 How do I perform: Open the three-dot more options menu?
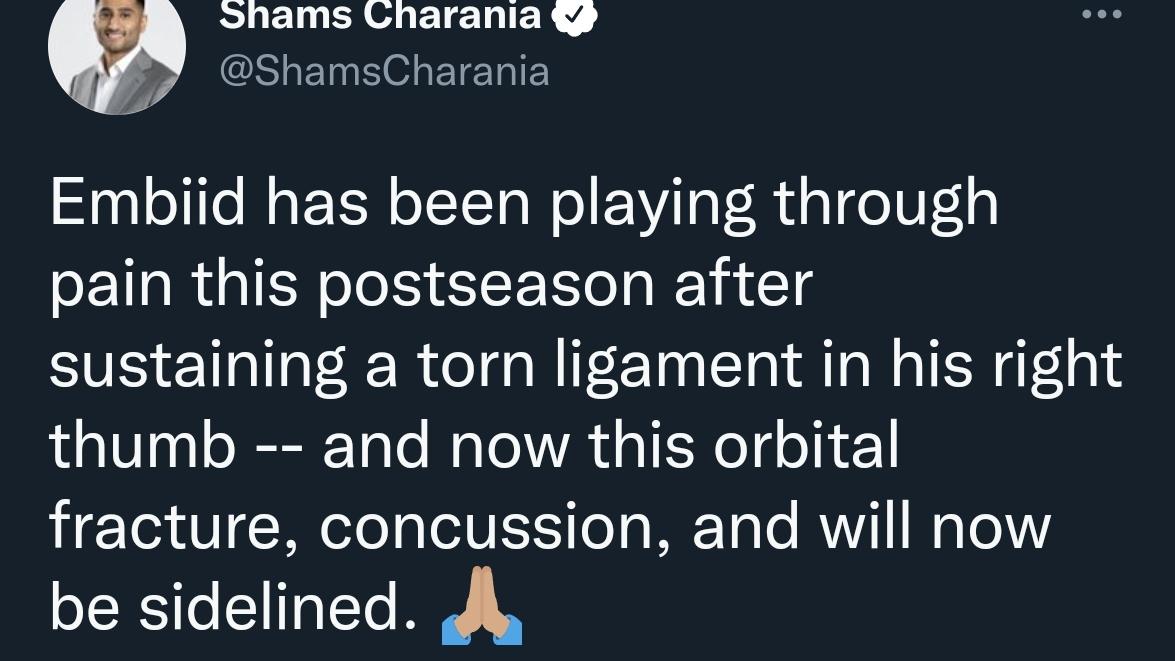(1102, 13)
